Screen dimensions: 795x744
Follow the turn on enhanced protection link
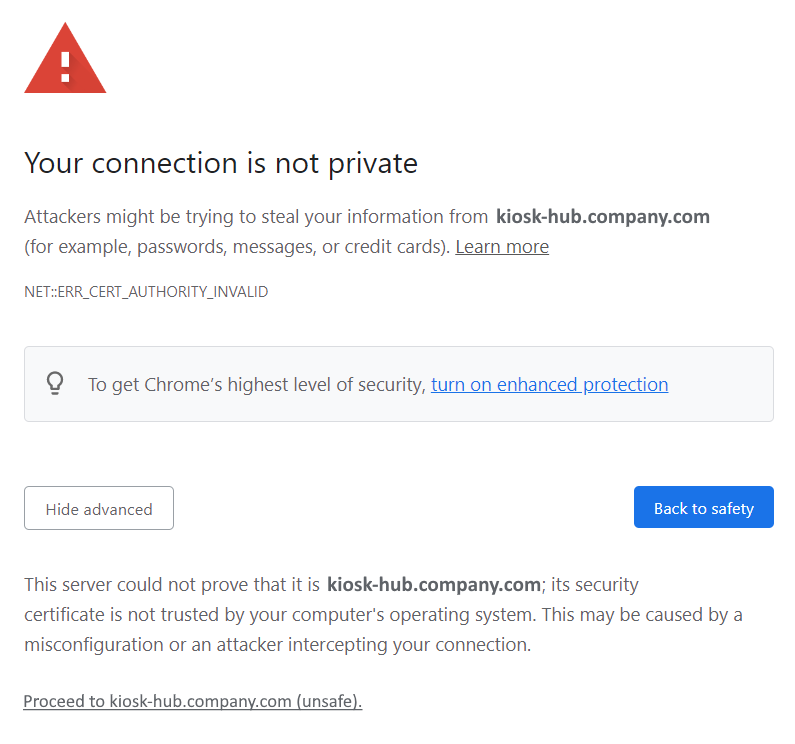click(549, 385)
